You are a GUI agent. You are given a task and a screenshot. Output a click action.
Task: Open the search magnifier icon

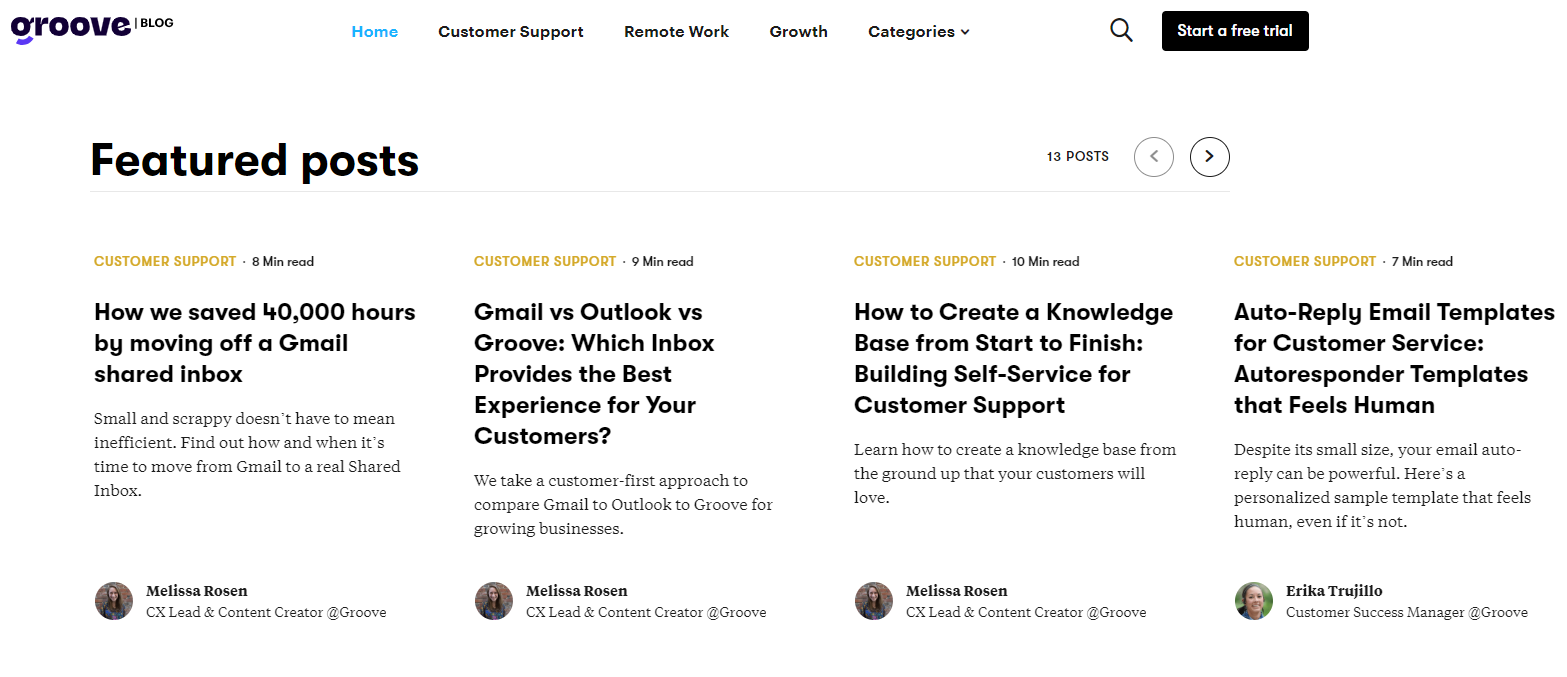point(1121,31)
